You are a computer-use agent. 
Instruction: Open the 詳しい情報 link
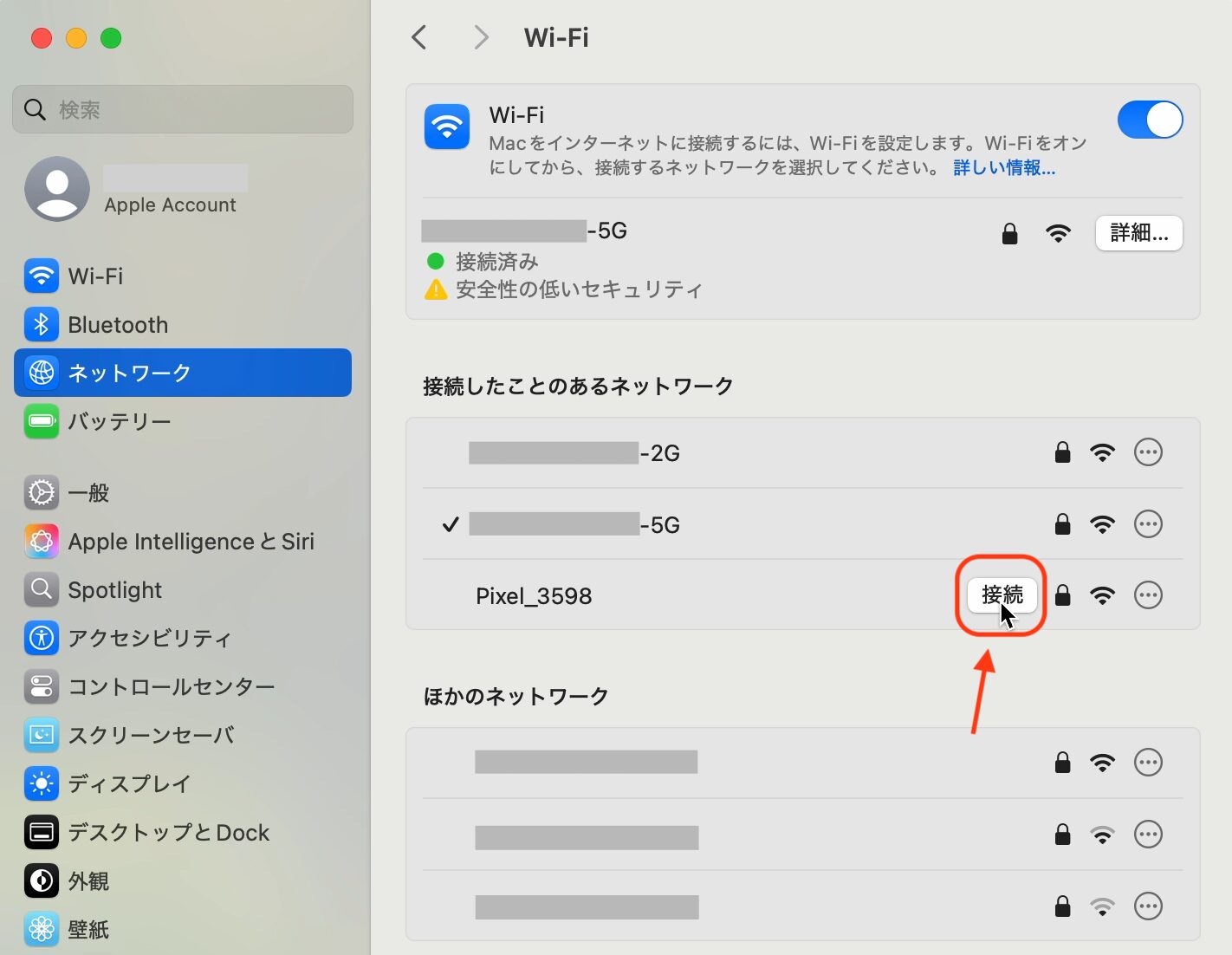point(1003,167)
